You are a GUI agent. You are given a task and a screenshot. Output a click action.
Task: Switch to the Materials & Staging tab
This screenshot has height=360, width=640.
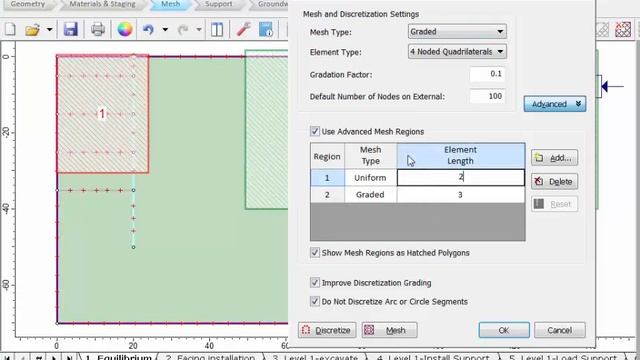click(102, 4)
